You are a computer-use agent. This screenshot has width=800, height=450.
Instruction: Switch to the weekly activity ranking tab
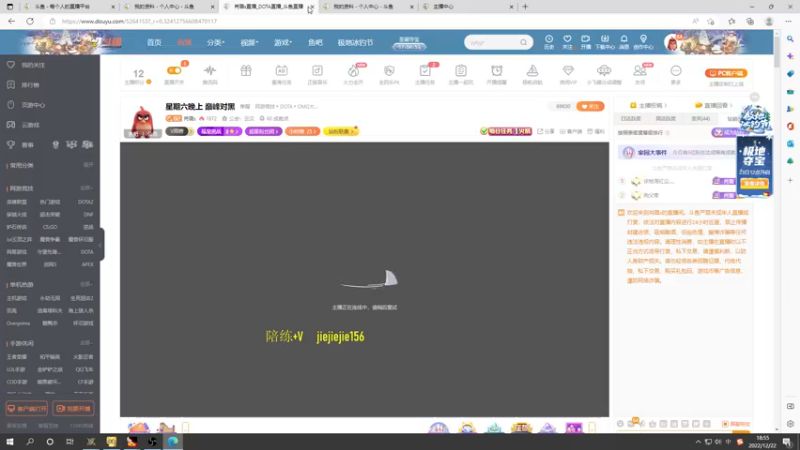tap(665, 118)
